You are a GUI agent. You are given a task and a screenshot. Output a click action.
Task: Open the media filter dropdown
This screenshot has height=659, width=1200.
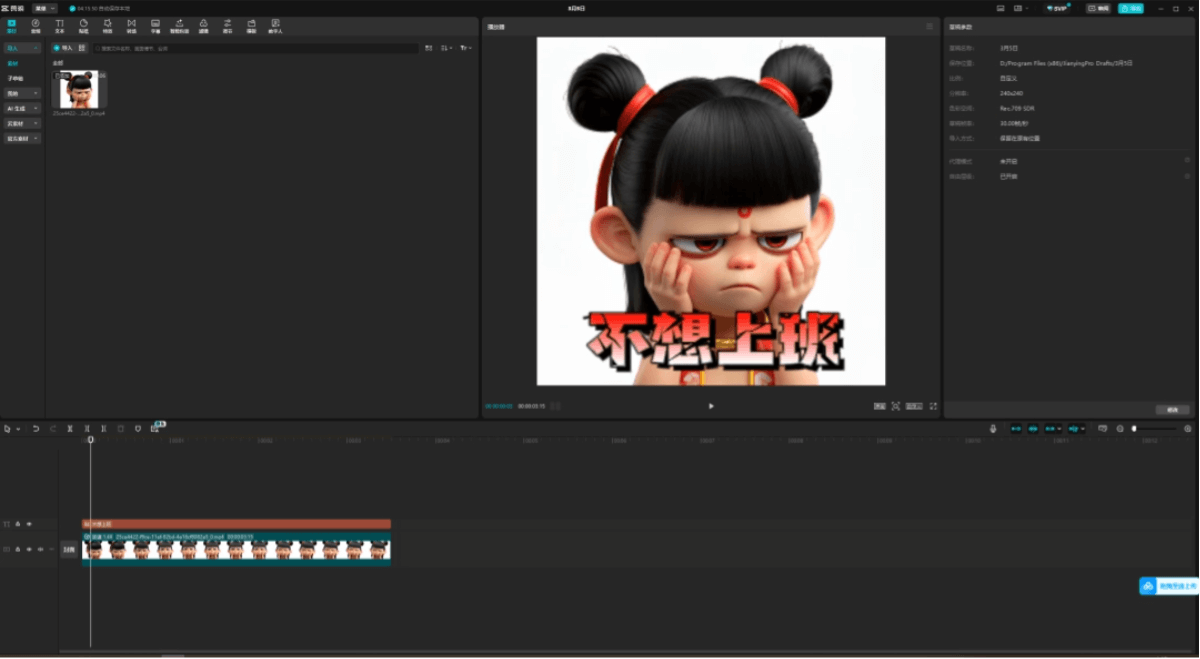[465, 48]
